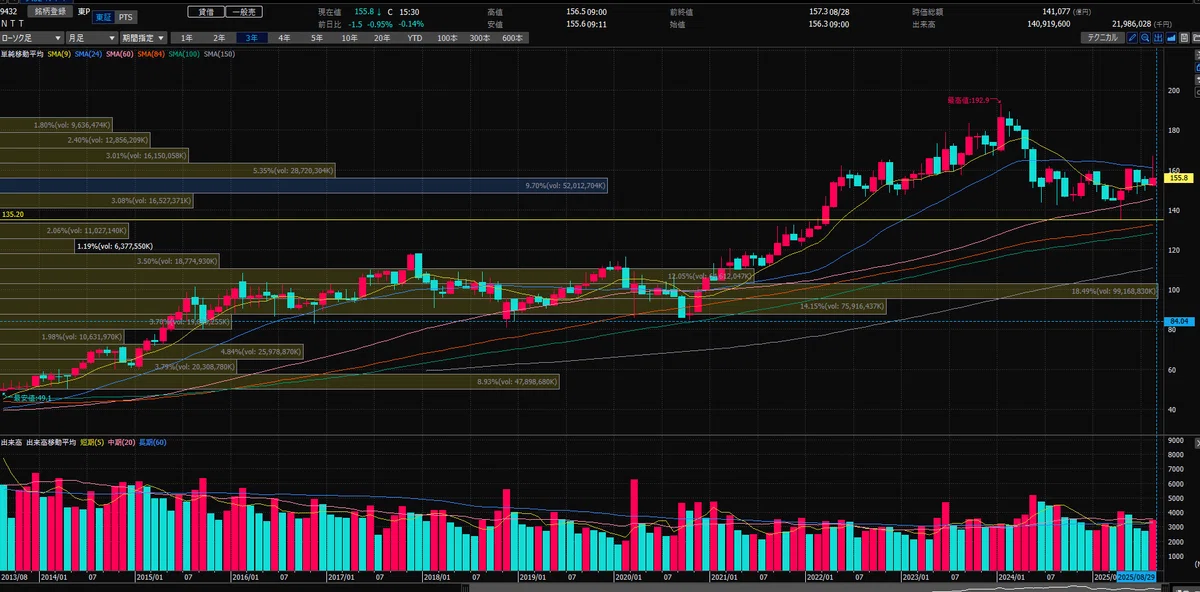Click the 最安値:49.1 annotation
The height and width of the screenshot is (592, 1200).
point(32,397)
